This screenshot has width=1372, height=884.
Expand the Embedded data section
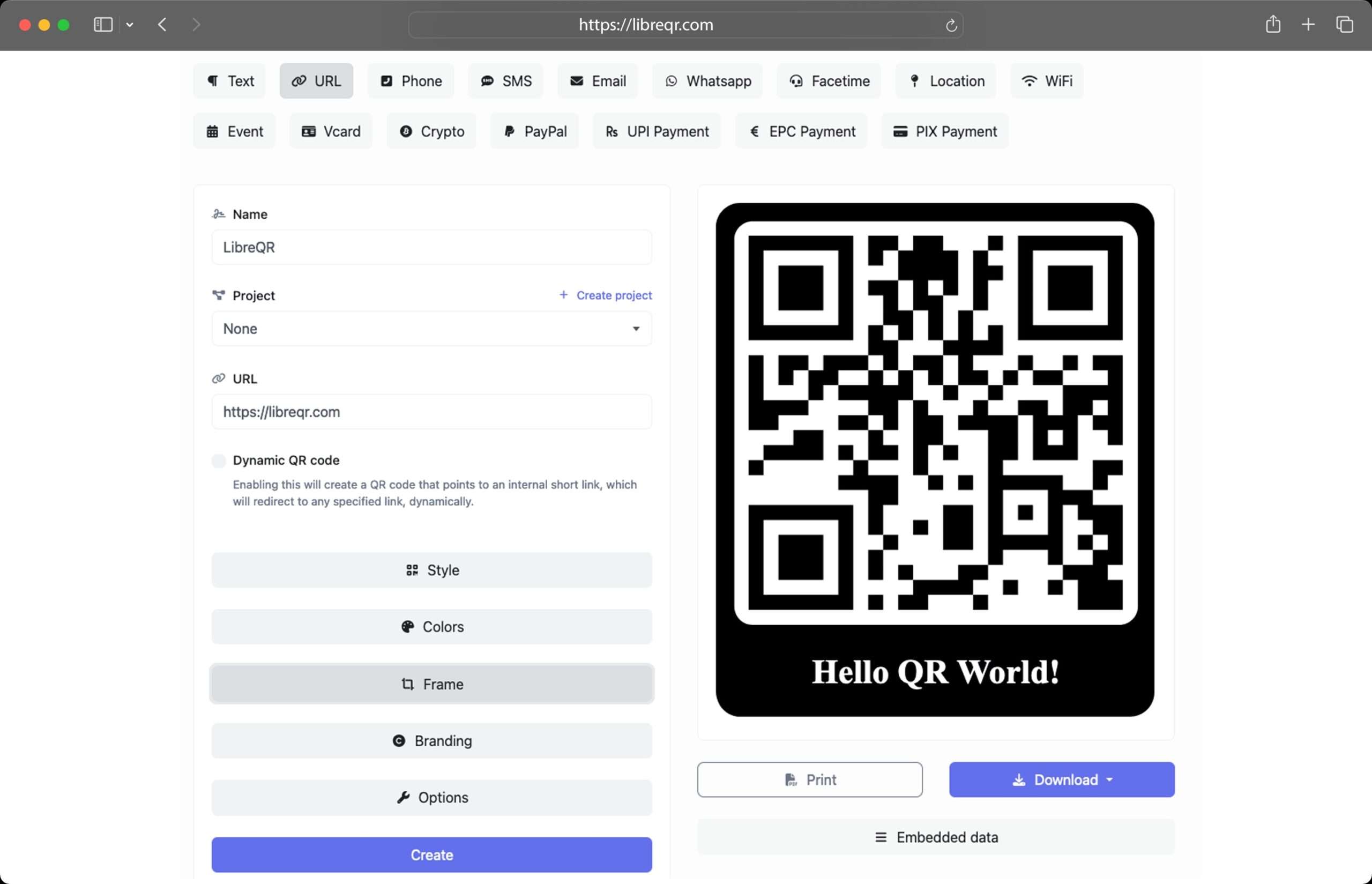point(935,837)
